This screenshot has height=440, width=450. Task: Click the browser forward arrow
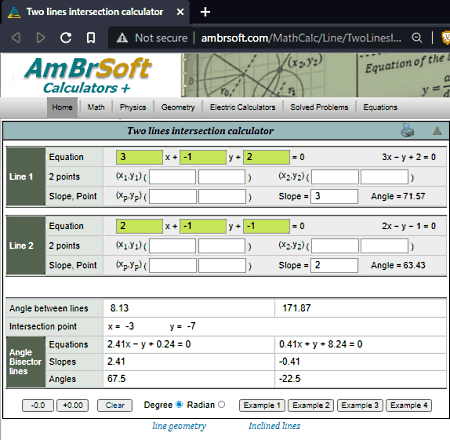pos(41,38)
